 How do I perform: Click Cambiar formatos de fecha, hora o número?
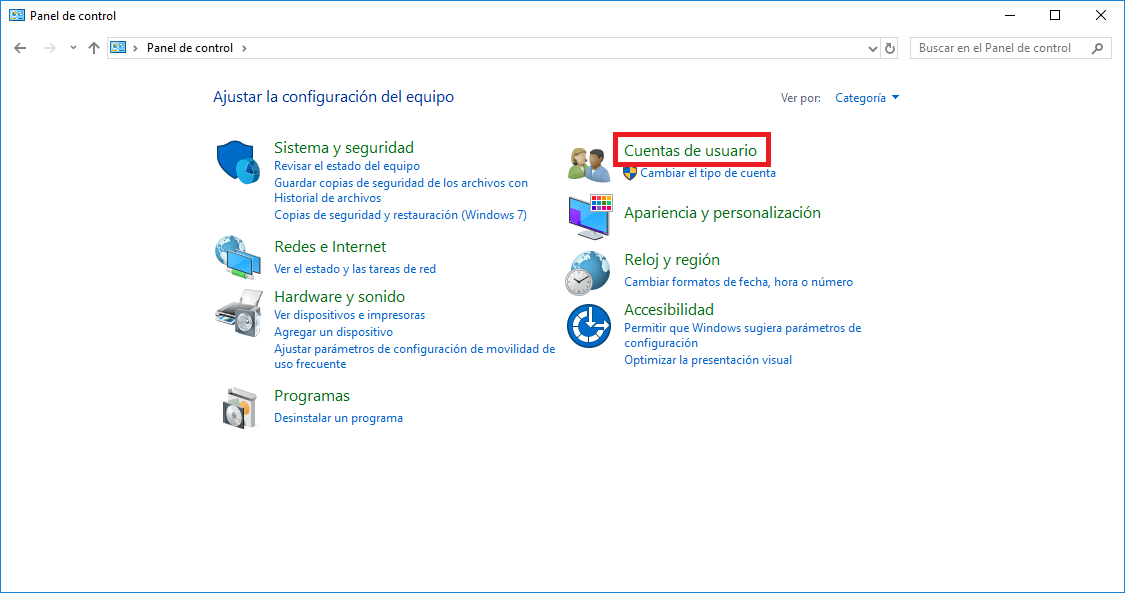(738, 283)
